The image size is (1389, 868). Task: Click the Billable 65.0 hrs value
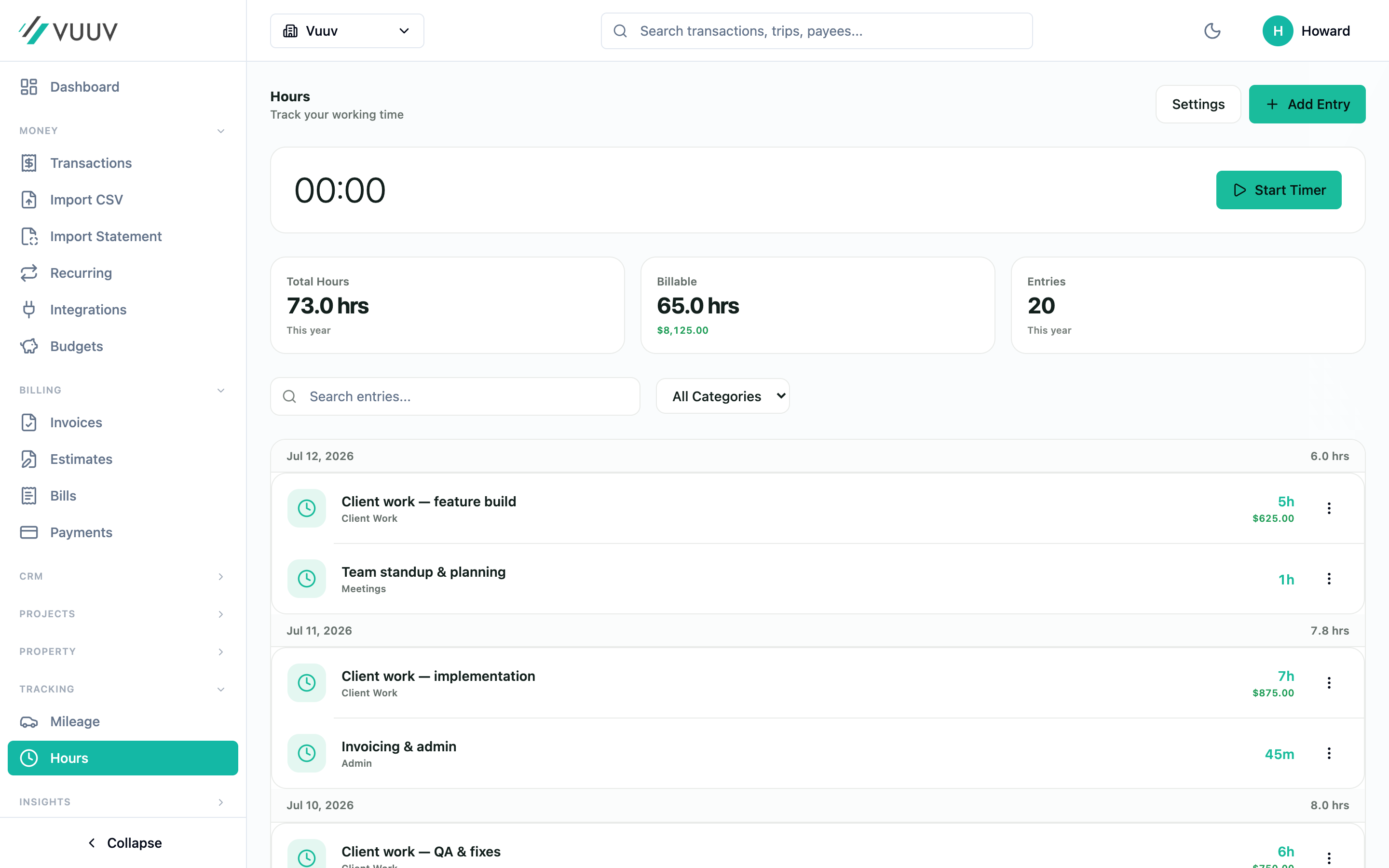tap(698, 306)
